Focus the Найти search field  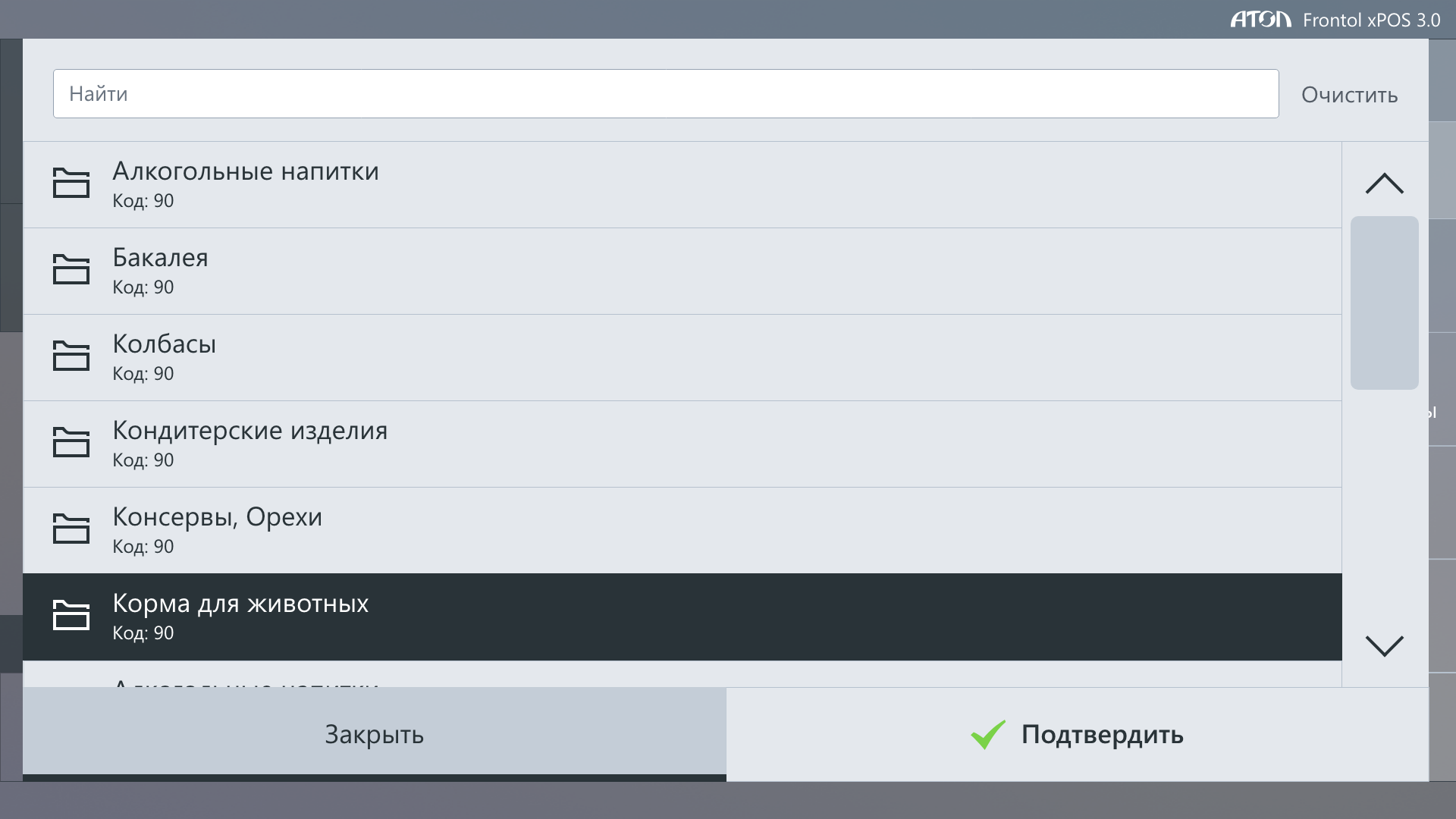coord(665,94)
